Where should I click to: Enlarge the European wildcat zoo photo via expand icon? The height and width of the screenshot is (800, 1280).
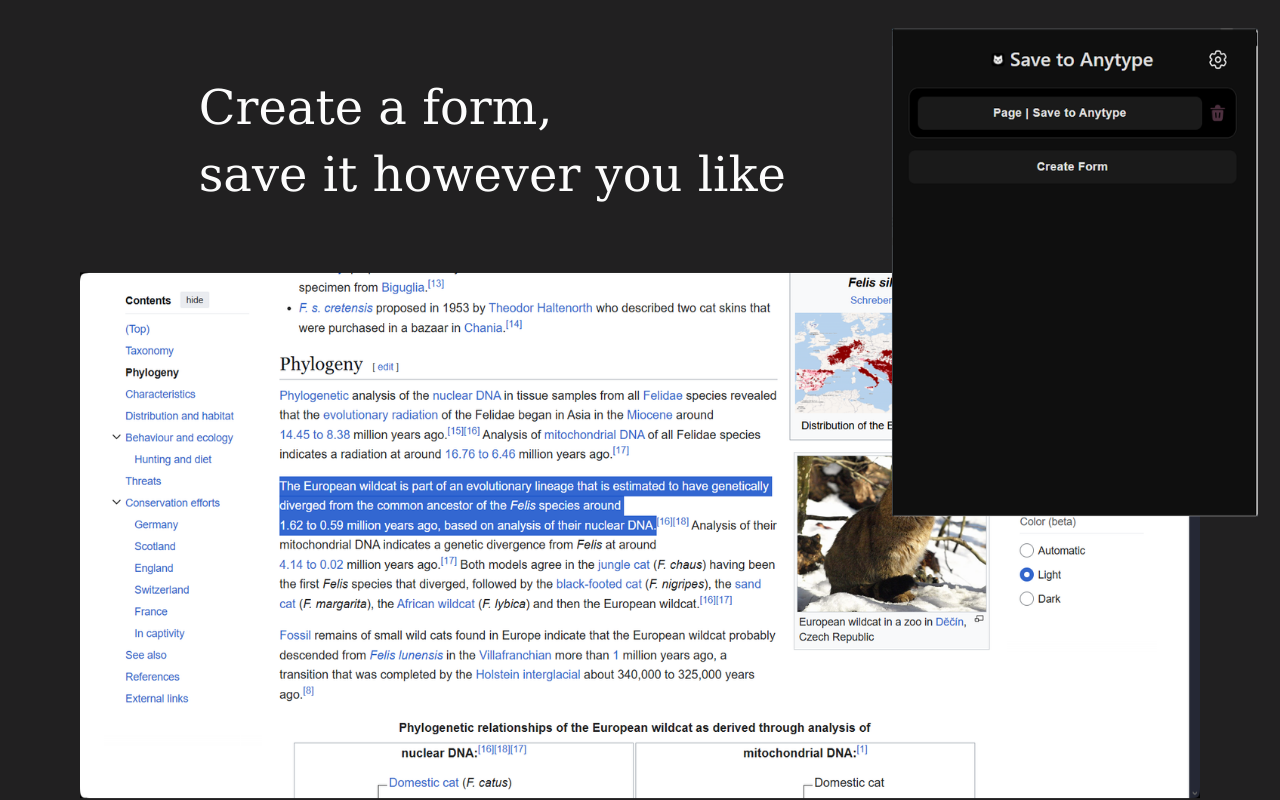978,619
